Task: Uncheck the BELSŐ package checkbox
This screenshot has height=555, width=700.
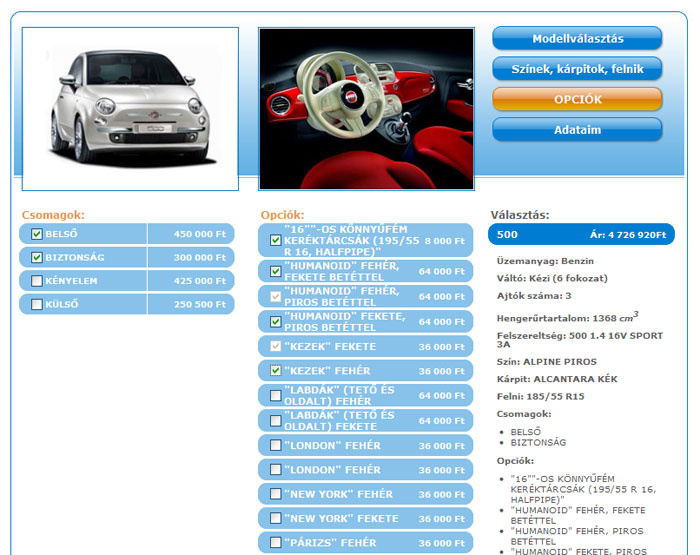Action: pos(37,234)
